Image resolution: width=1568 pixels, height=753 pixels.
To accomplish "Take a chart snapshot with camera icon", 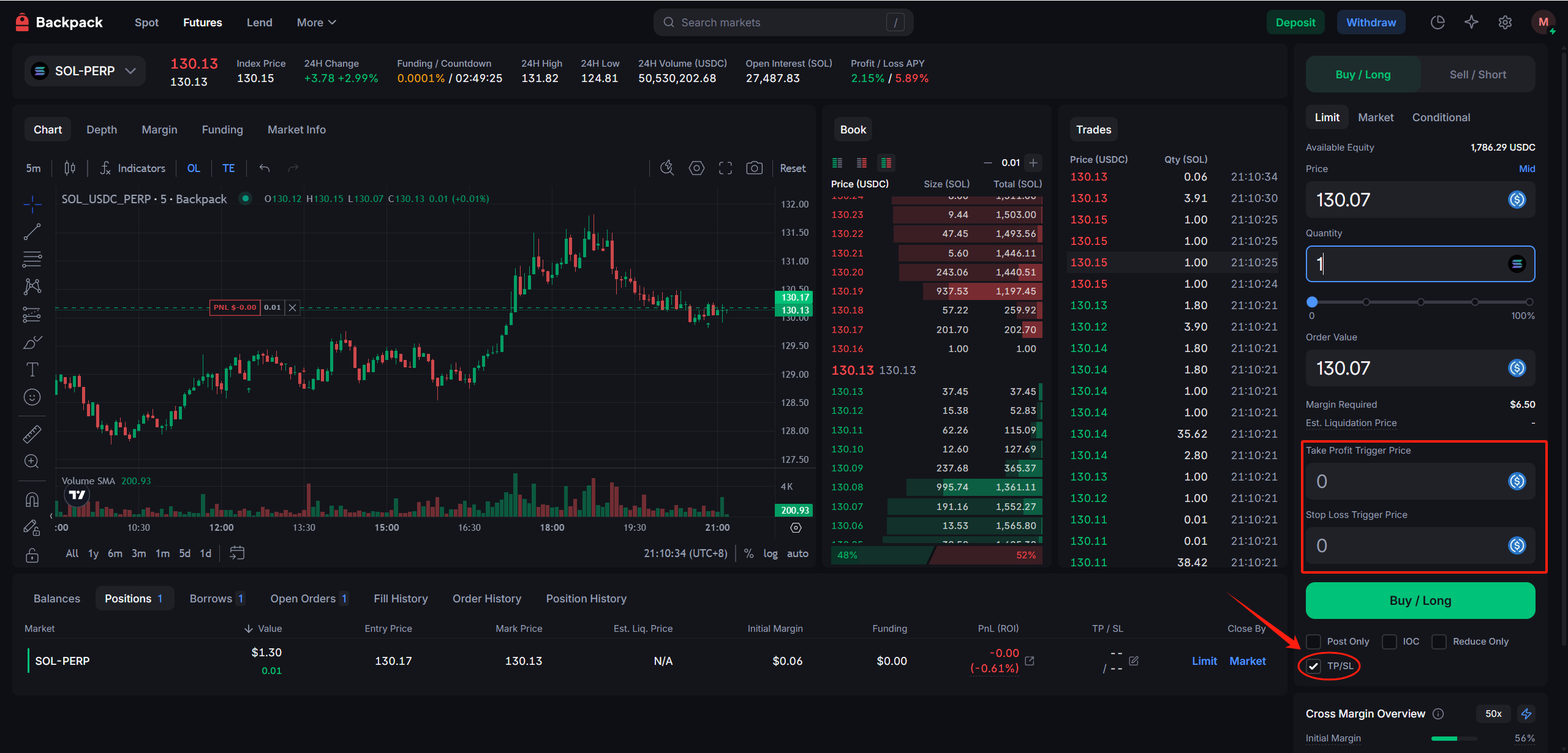I will click(754, 168).
